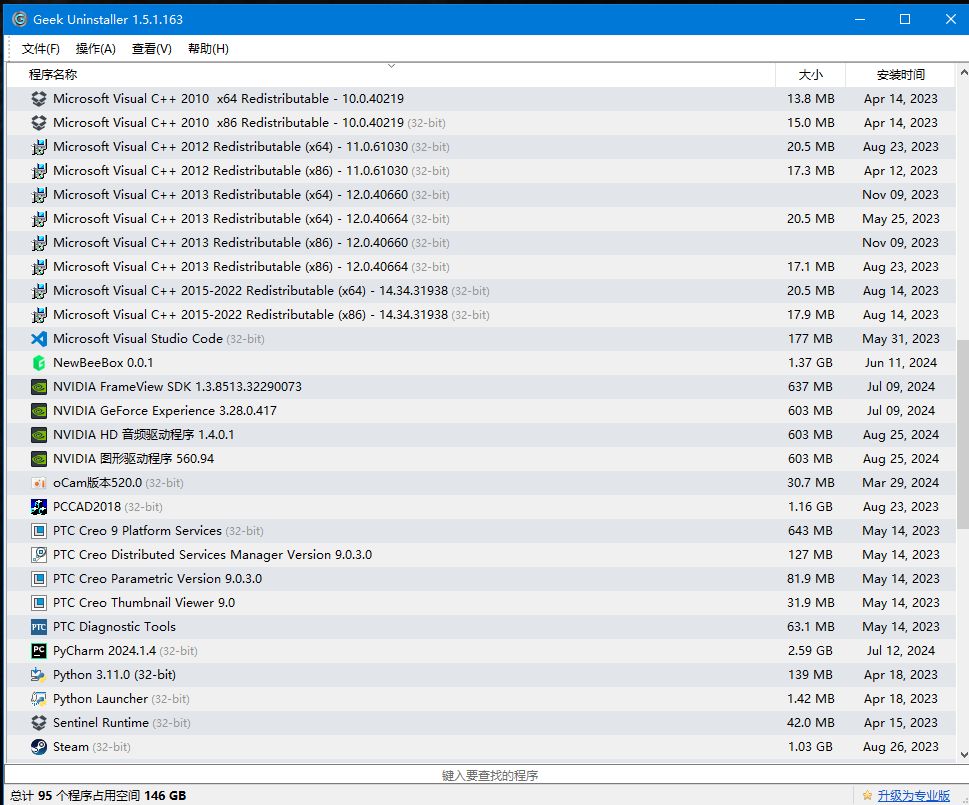Image resolution: width=969 pixels, height=805 pixels.
Task: Click the scrollbar down arrow
Action: click(x=963, y=754)
